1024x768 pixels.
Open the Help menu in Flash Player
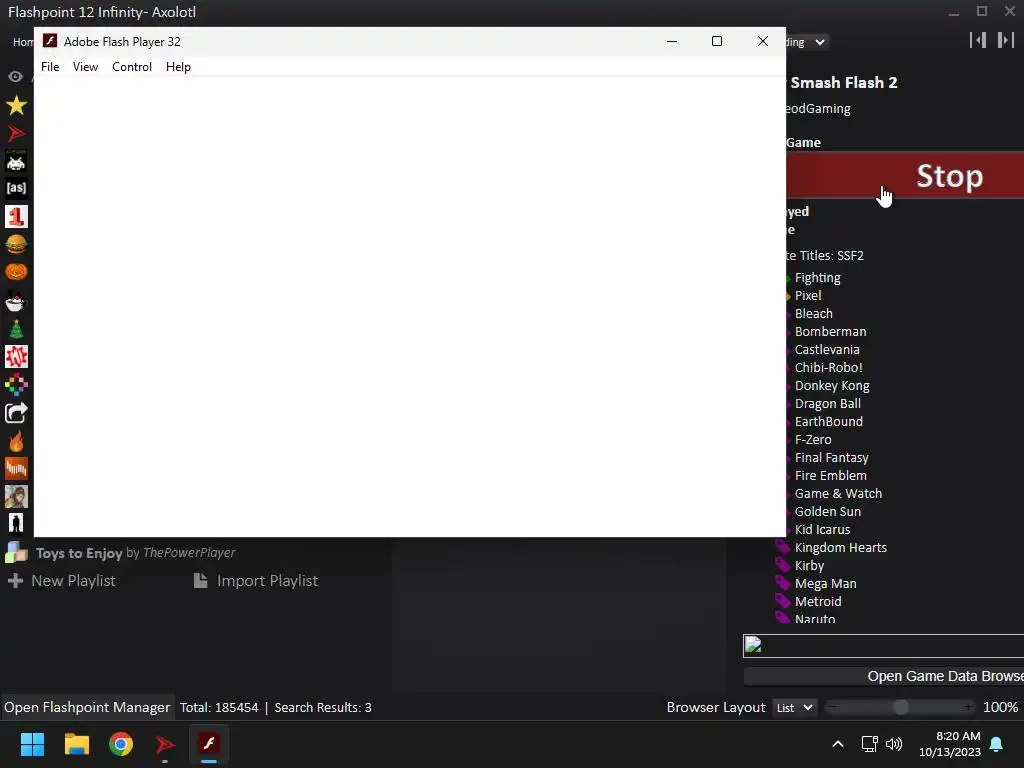pyautogui.click(x=178, y=67)
